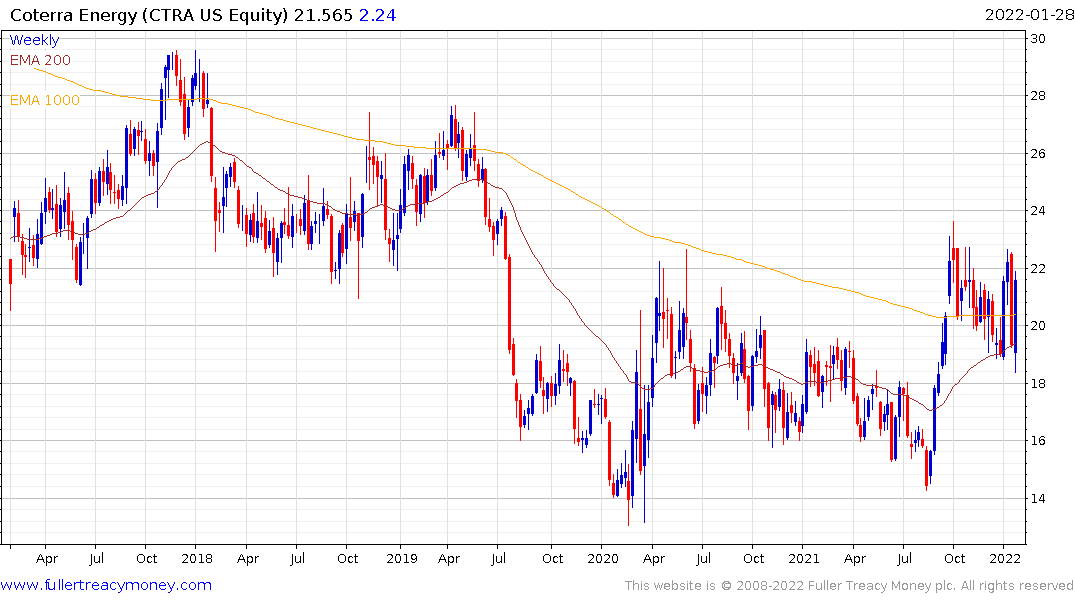Click the 16 price axis label
The height and width of the screenshot is (600, 1075).
tap(1038, 441)
